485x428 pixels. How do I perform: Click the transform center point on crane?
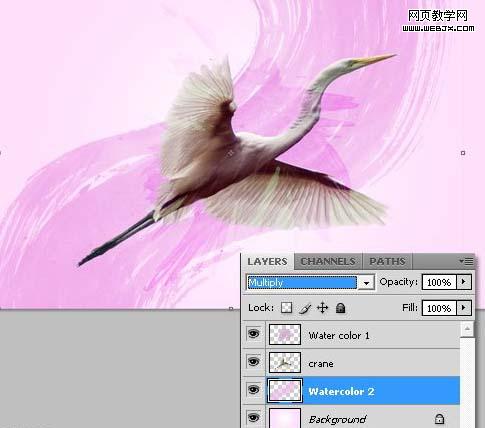[x=230, y=153]
